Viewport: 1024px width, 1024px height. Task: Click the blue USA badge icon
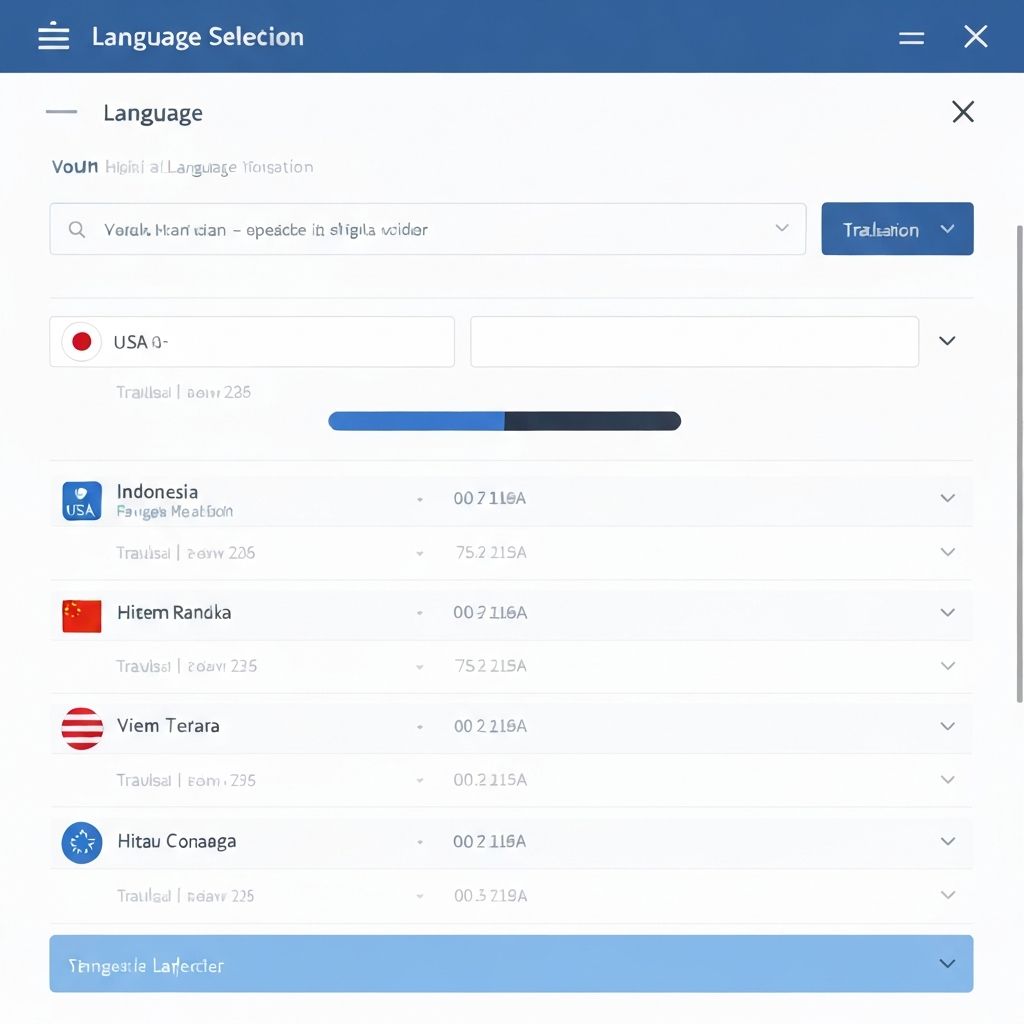(81, 501)
